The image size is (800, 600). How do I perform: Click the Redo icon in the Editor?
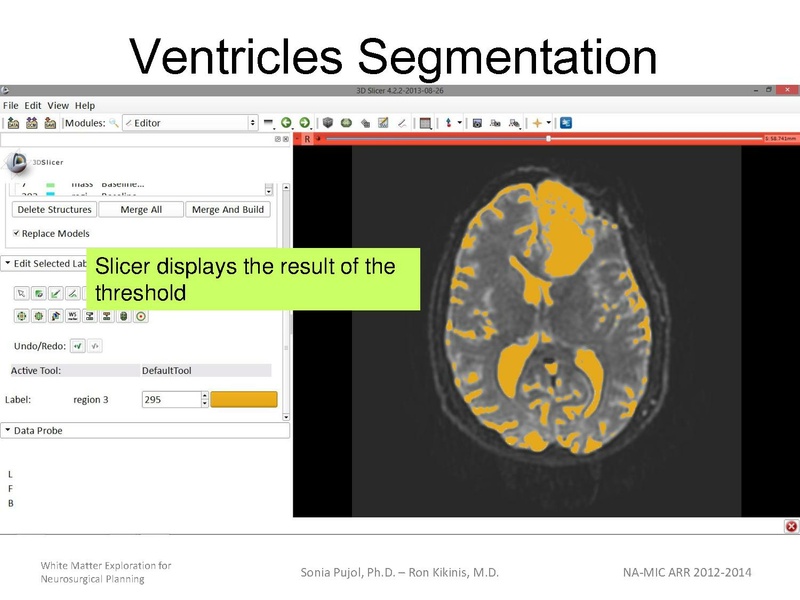[96, 346]
